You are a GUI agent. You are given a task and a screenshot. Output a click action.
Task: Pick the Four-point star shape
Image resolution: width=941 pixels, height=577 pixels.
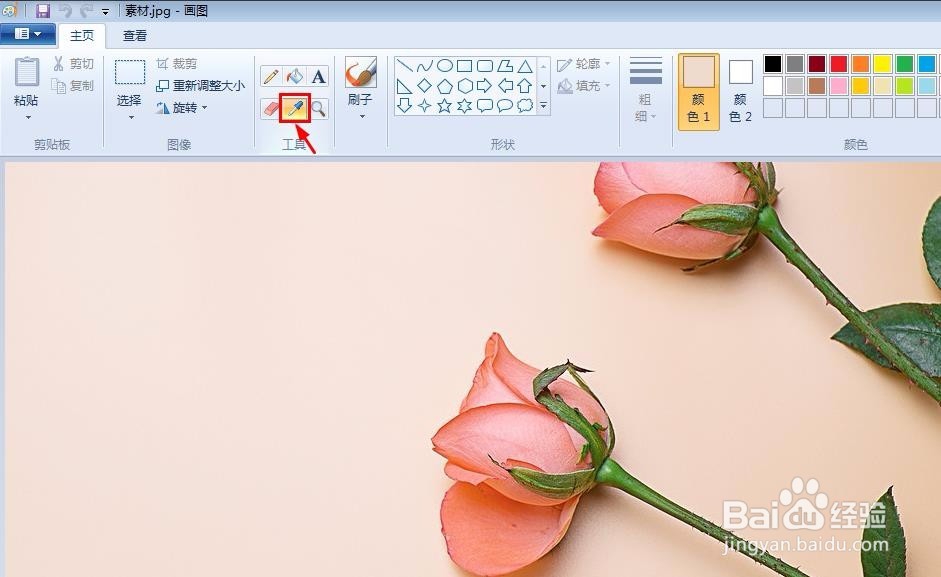pyautogui.click(x=424, y=106)
